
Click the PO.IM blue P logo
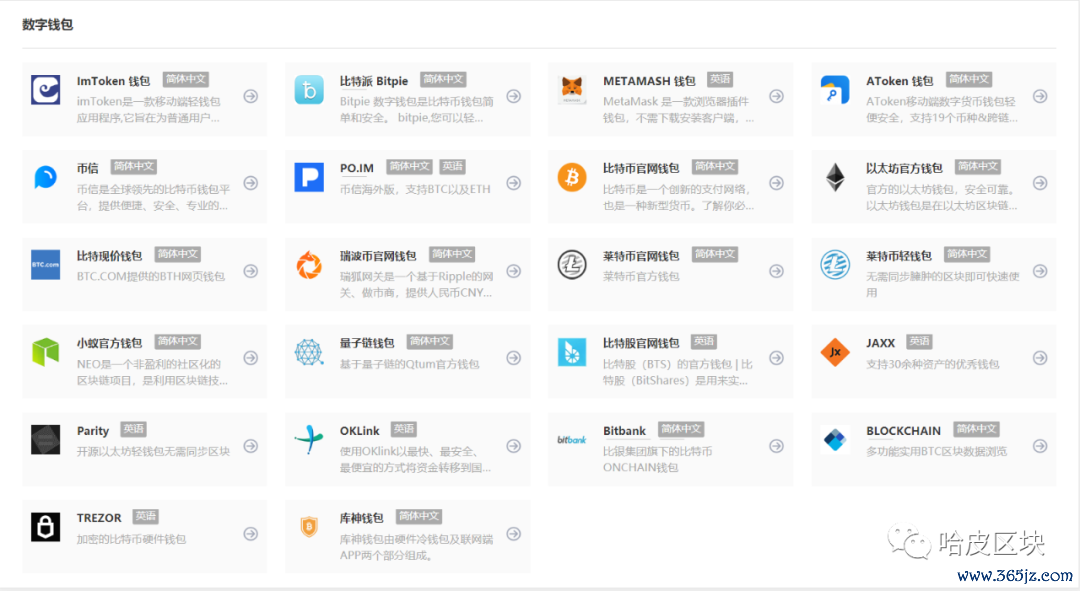309,178
